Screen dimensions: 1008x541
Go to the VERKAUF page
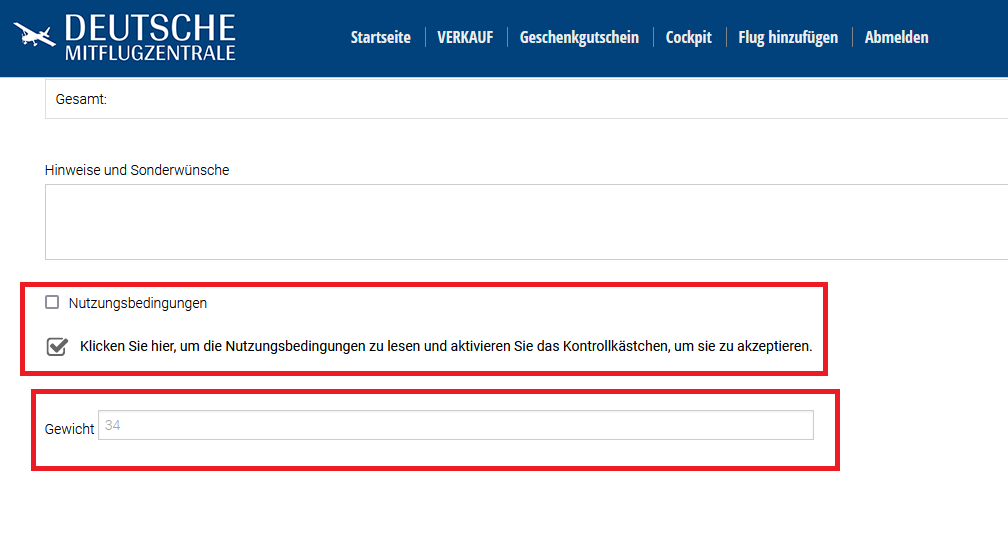[465, 37]
